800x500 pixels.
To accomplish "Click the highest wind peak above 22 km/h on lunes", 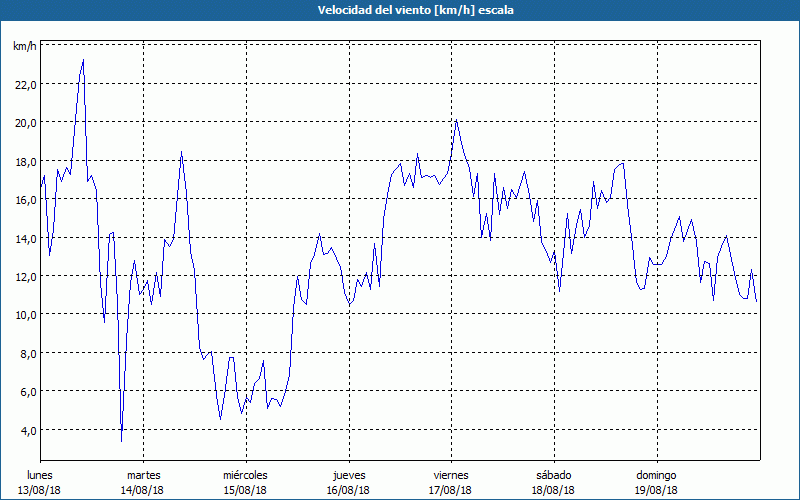I will pyautogui.click(x=83, y=60).
